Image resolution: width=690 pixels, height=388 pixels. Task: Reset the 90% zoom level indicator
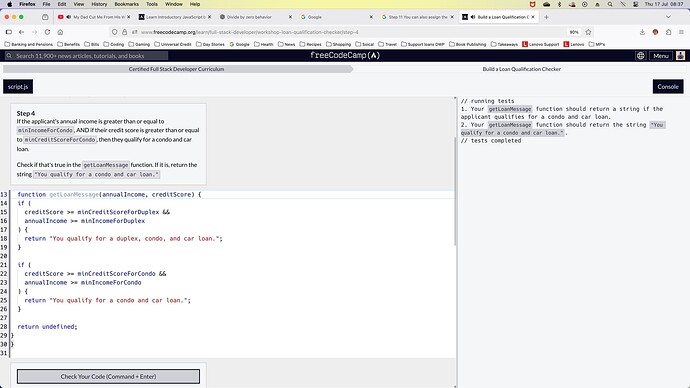(574, 32)
